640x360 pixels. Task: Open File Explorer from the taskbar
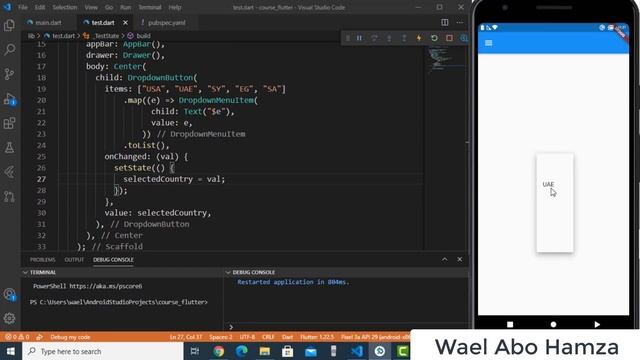tap(264, 351)
